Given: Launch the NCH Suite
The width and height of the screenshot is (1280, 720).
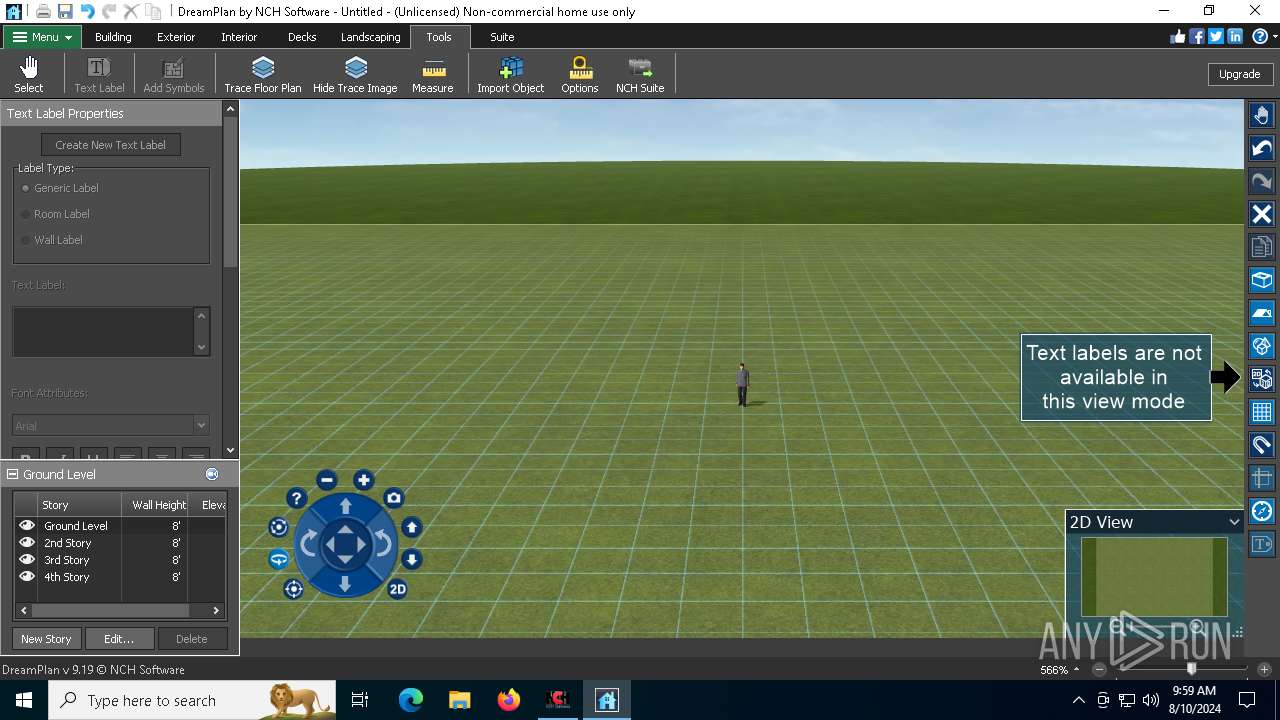Looking at the screenshot, I should pos(640,75).
